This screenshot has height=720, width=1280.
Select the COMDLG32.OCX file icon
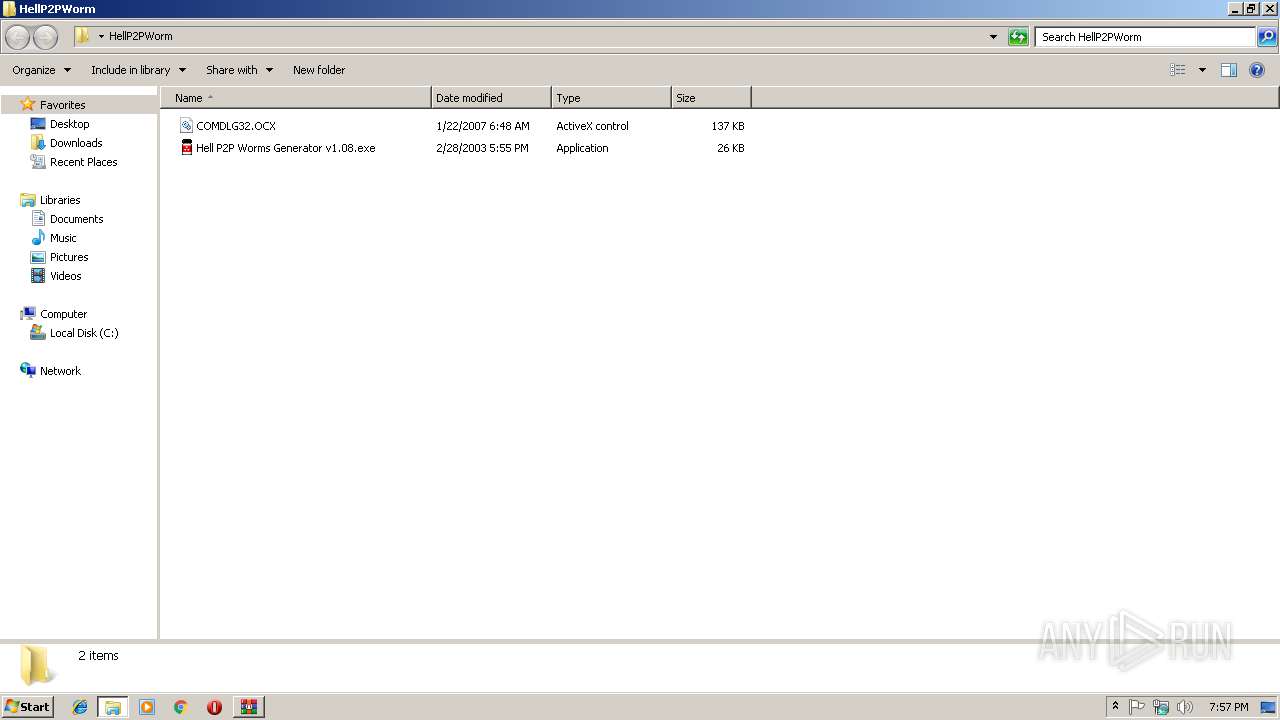[186, 126]
